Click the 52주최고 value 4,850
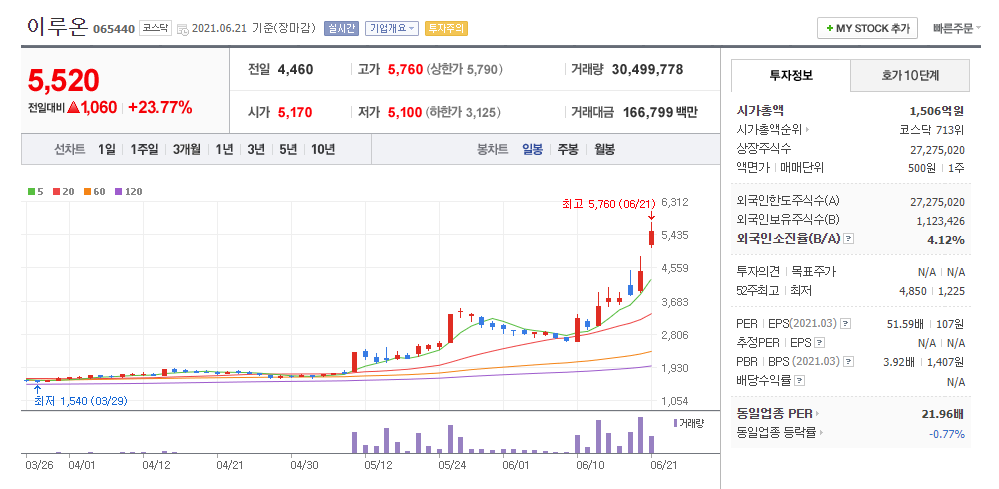Screen dimensions: 999x489 [913, 291]
